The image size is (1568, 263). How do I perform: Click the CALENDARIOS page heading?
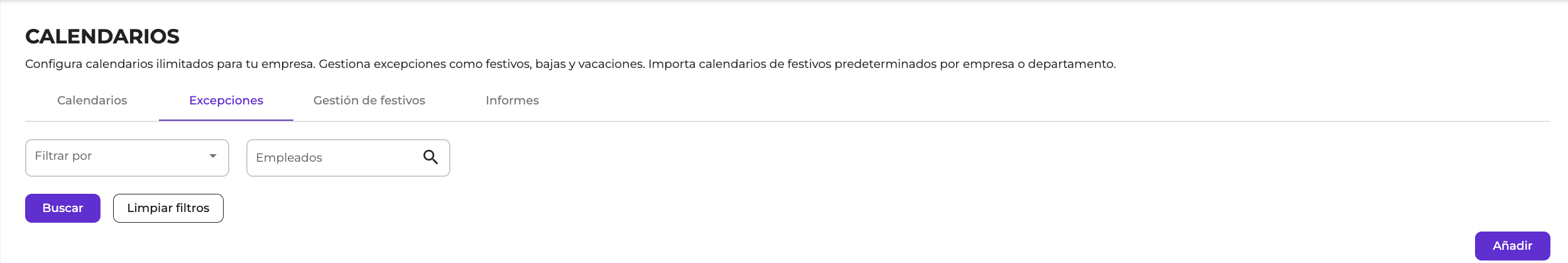[102, 36]
